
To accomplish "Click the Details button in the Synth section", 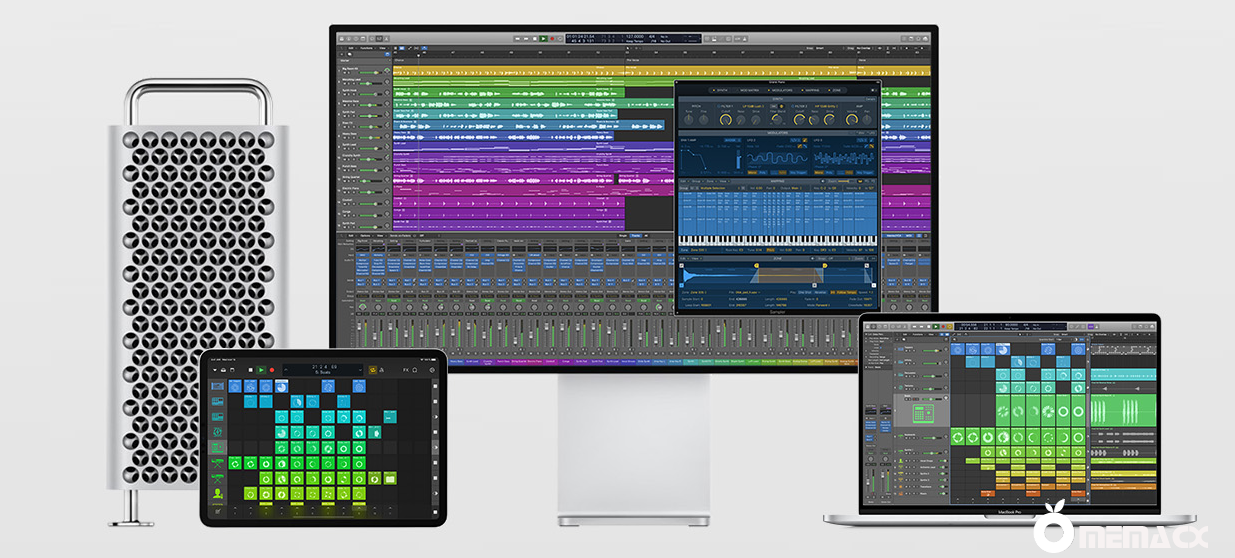I will [x=870, y=98].
